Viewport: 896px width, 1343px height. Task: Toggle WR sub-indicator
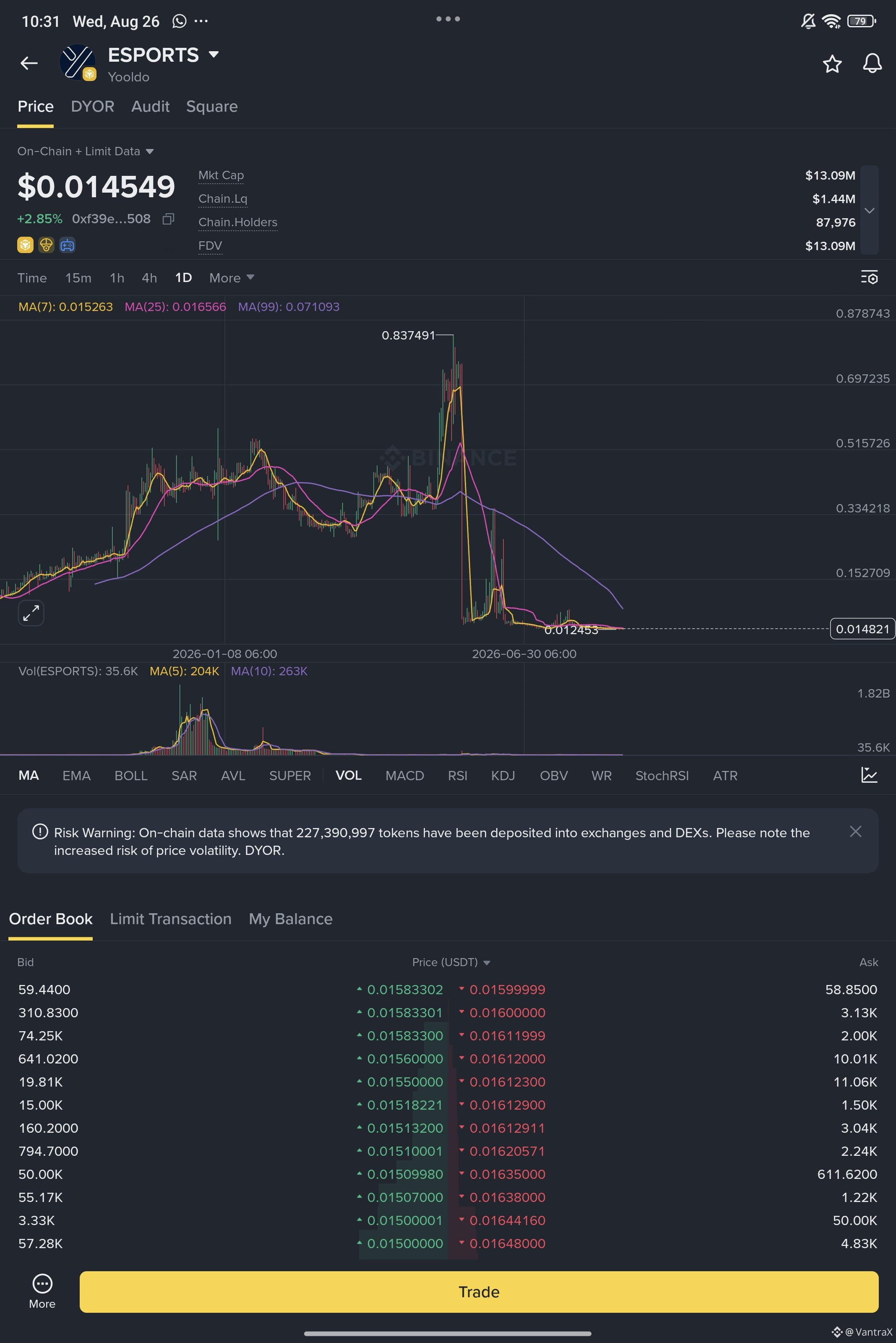click(x=602, y=776)
